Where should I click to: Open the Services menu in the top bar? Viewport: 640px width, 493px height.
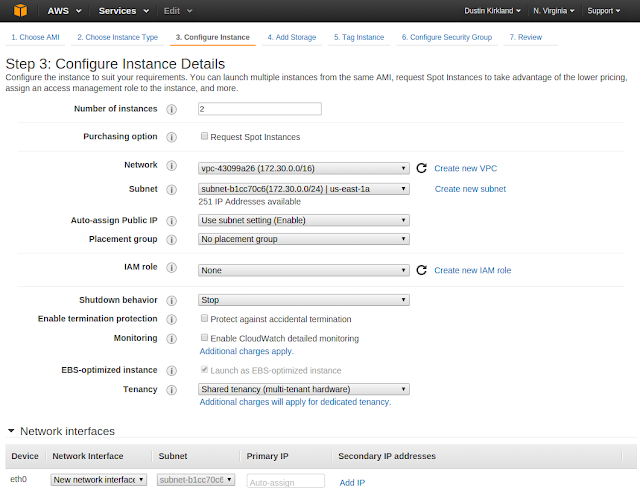[124, 11]
